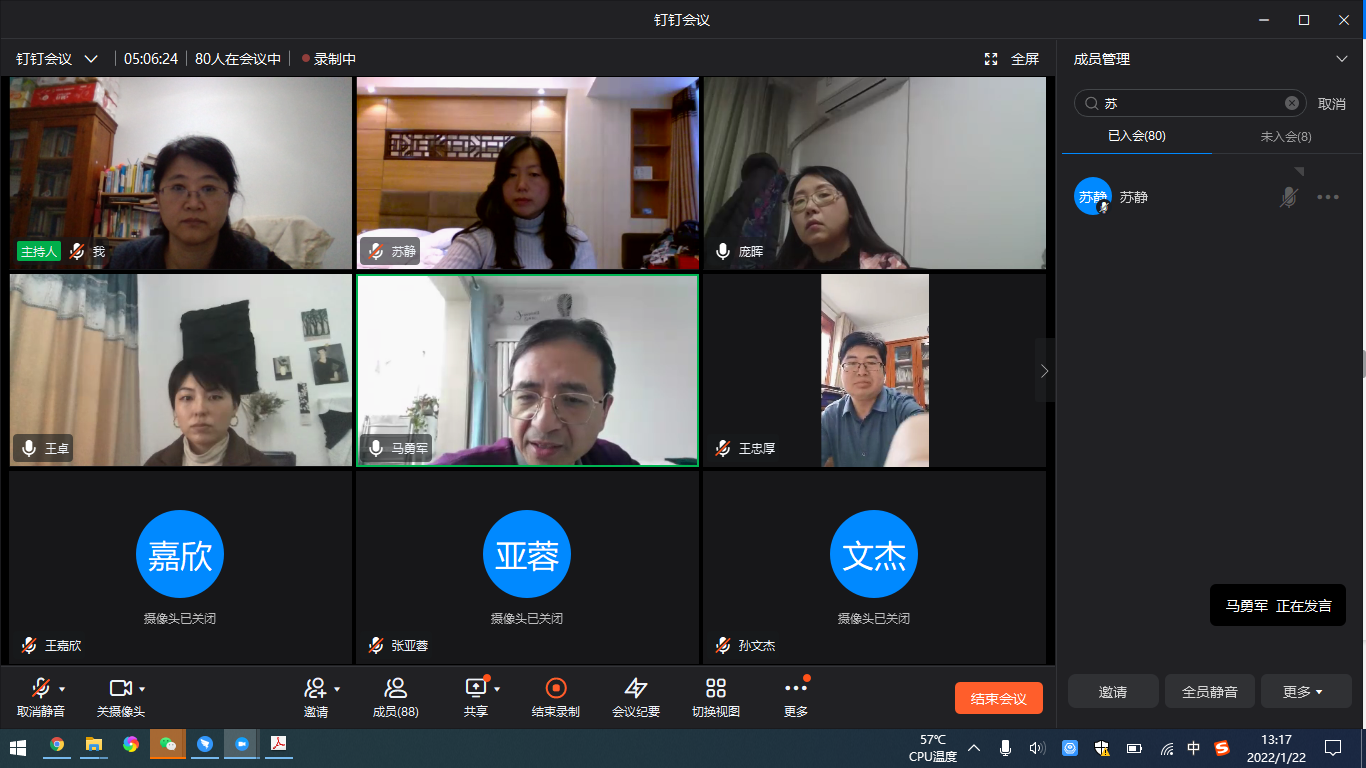The height and width of the screenshot is (768, 1366).
Task: Click the 邀请 invite icon in toolbar
Action: [x=315, y=688]
